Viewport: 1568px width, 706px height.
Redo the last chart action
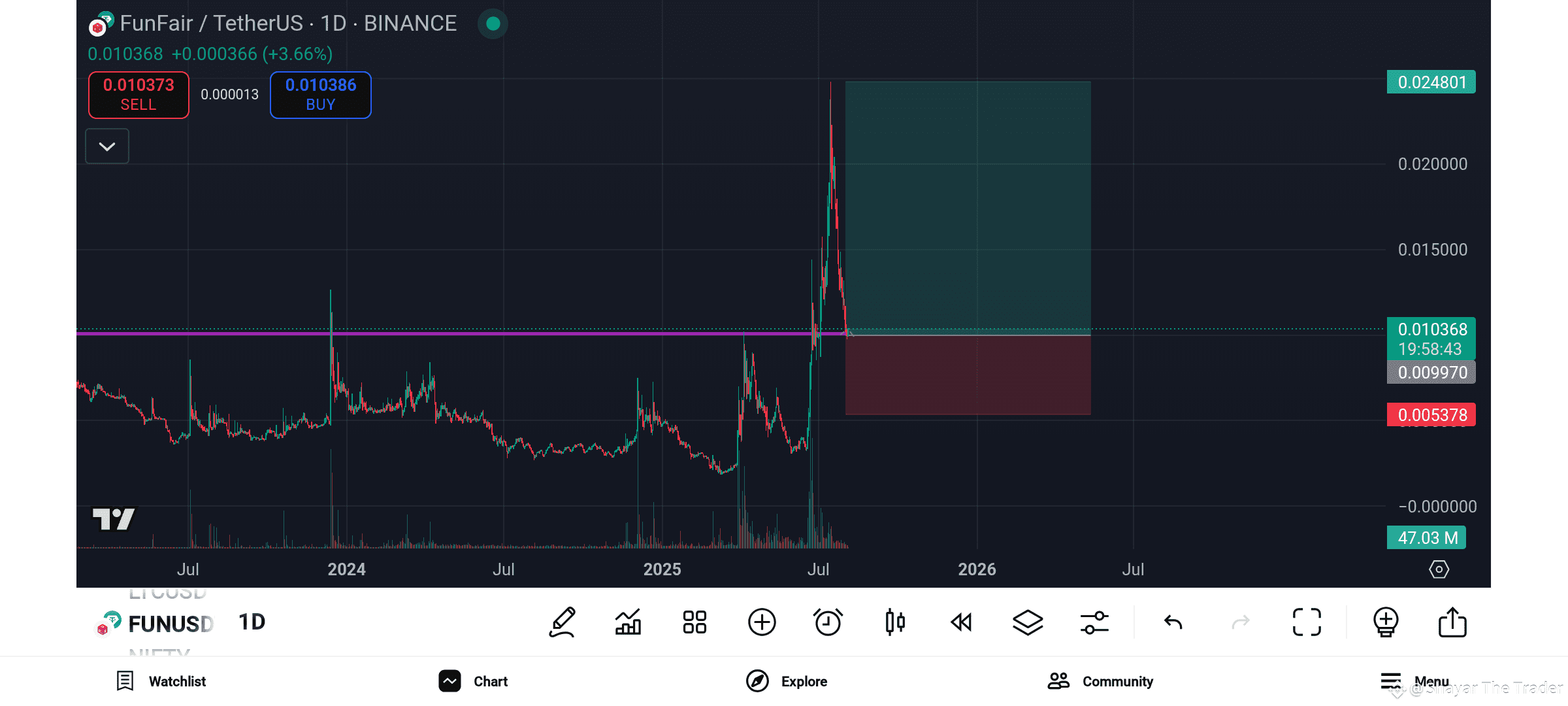pos(1240,622)
